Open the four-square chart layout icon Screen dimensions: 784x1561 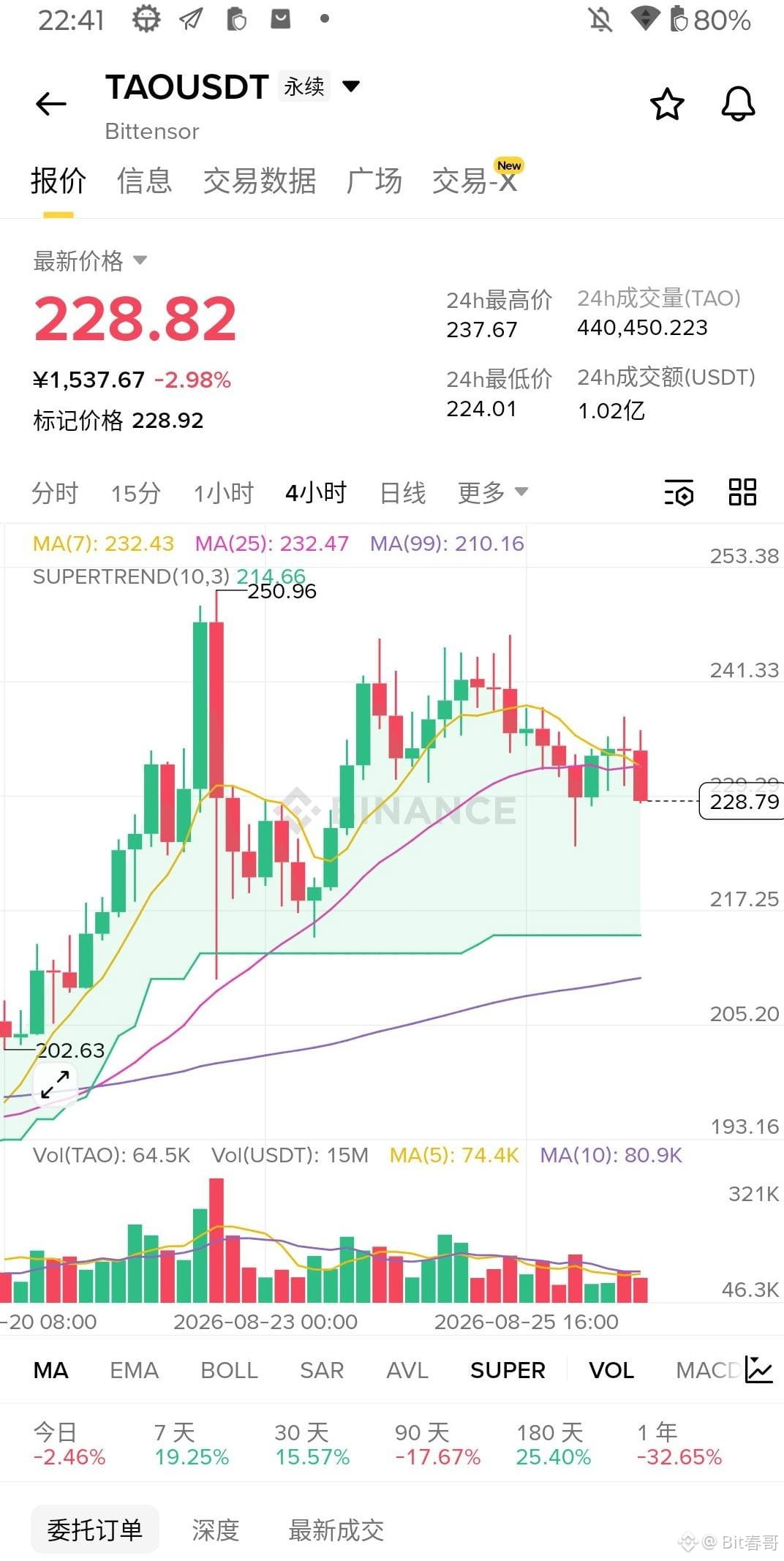pyautogui.click(x=742, y=492)
